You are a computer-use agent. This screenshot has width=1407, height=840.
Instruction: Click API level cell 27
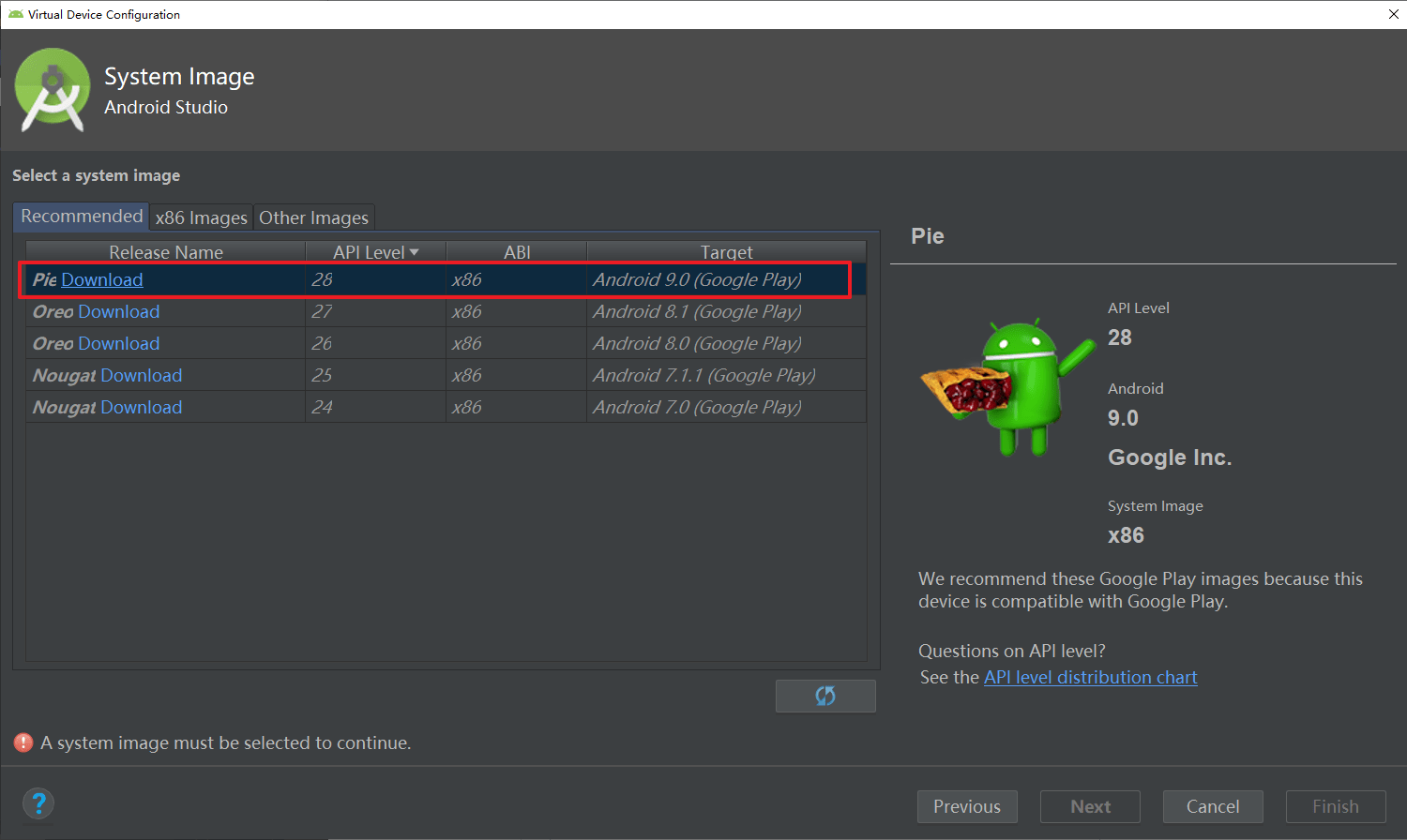[376, 311]
